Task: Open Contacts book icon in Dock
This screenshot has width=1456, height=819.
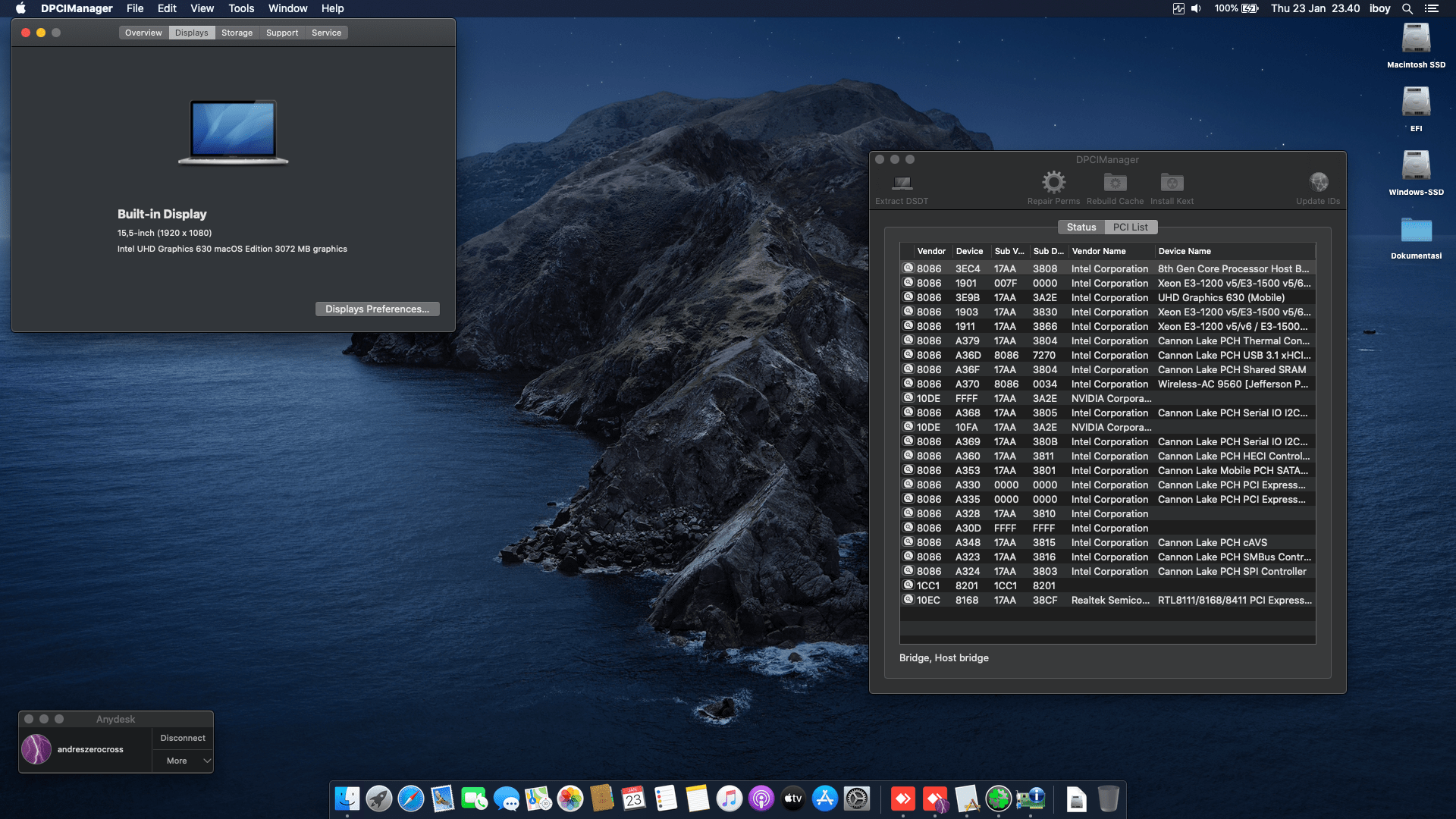Action: (602, 799)
